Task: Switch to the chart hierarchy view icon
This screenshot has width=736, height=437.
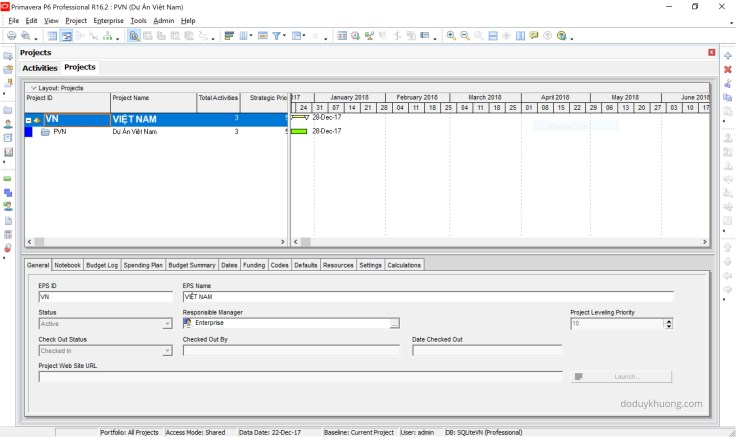Action: pyautogui.click(x=107, y=36)
